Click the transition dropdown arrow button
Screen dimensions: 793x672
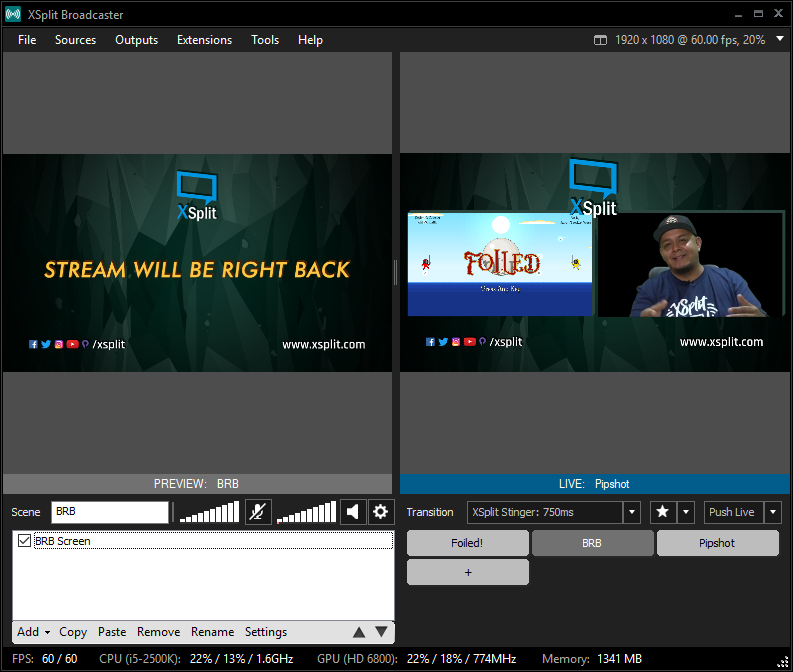[632, 512]
